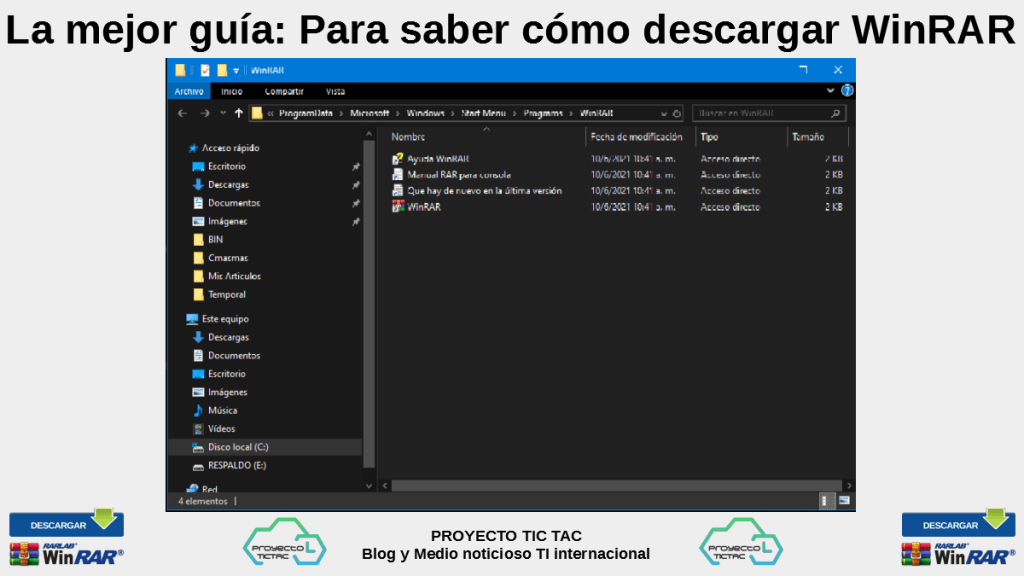Click the Manual RAR para consola file icon

click(x=398, y=175)
